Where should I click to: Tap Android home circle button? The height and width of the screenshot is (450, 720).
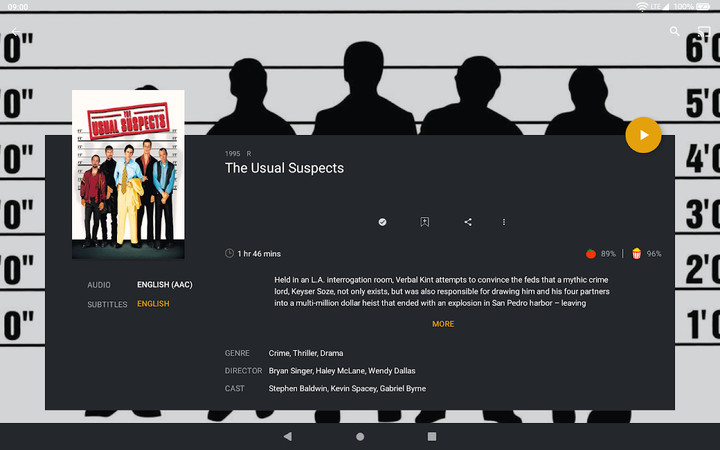tap(360, 436)
